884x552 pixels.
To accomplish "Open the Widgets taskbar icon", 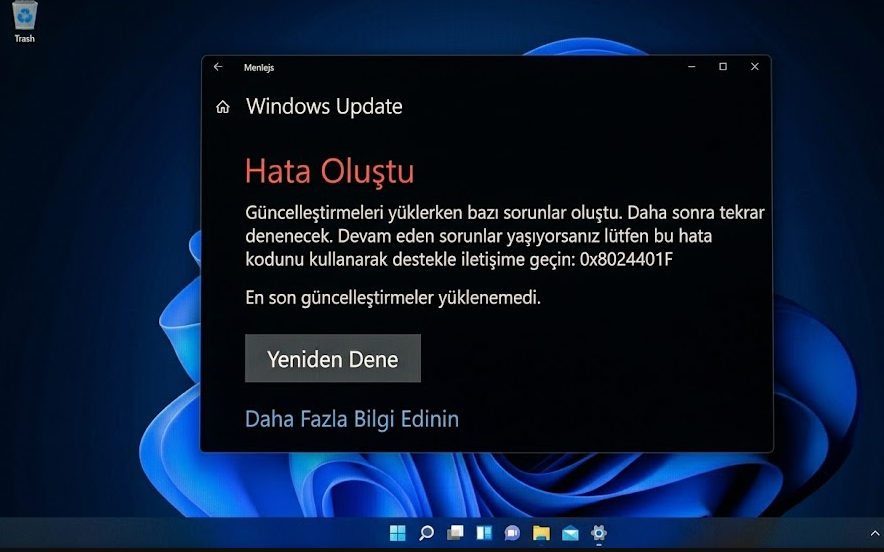I will pyautogui.click(x=484, y=533).
